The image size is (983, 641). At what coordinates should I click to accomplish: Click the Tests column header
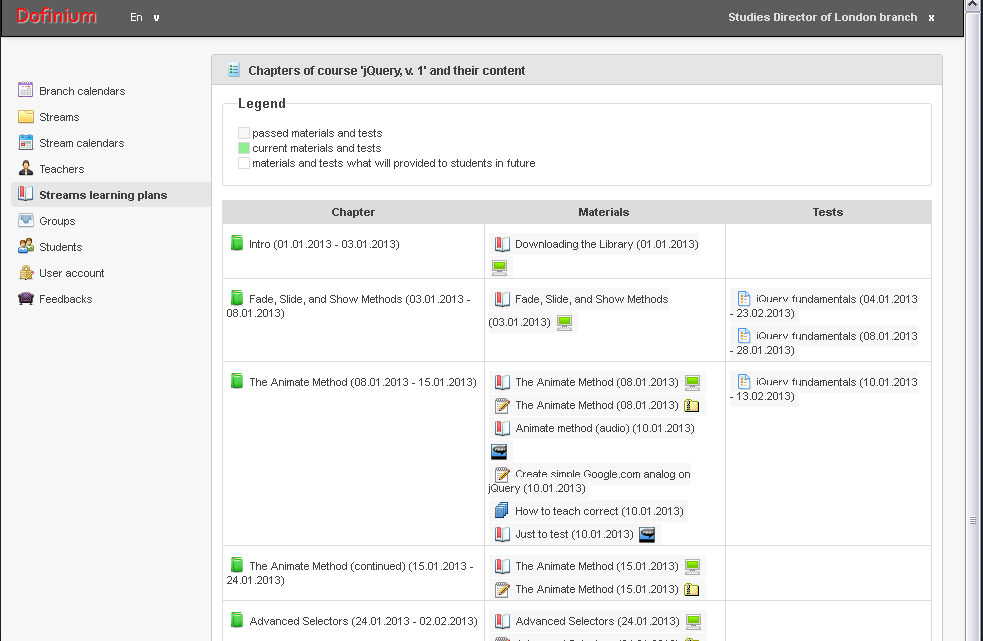828,212
